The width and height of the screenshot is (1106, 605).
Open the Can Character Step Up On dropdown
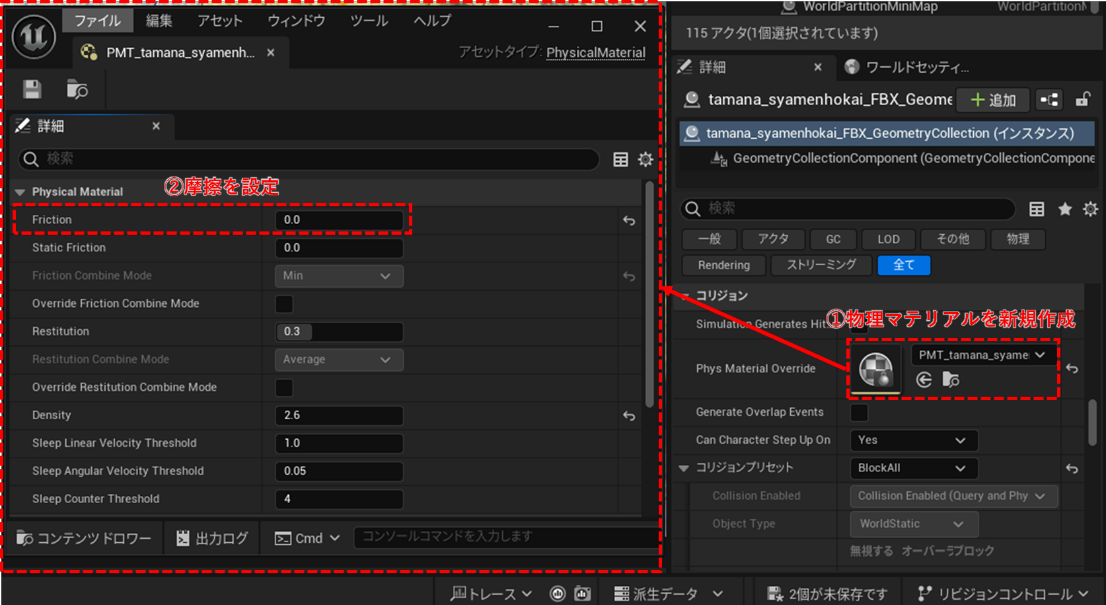[x=912, y=440]
